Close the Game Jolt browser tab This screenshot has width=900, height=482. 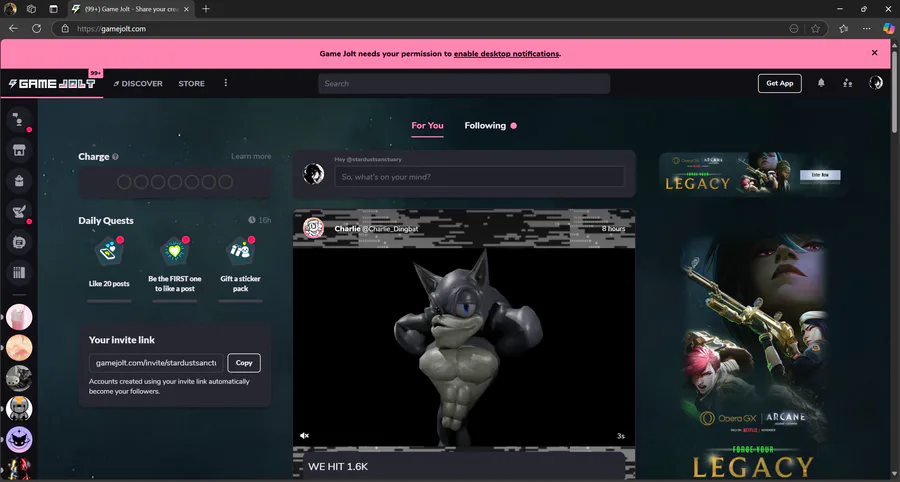(x=186, y=9)
